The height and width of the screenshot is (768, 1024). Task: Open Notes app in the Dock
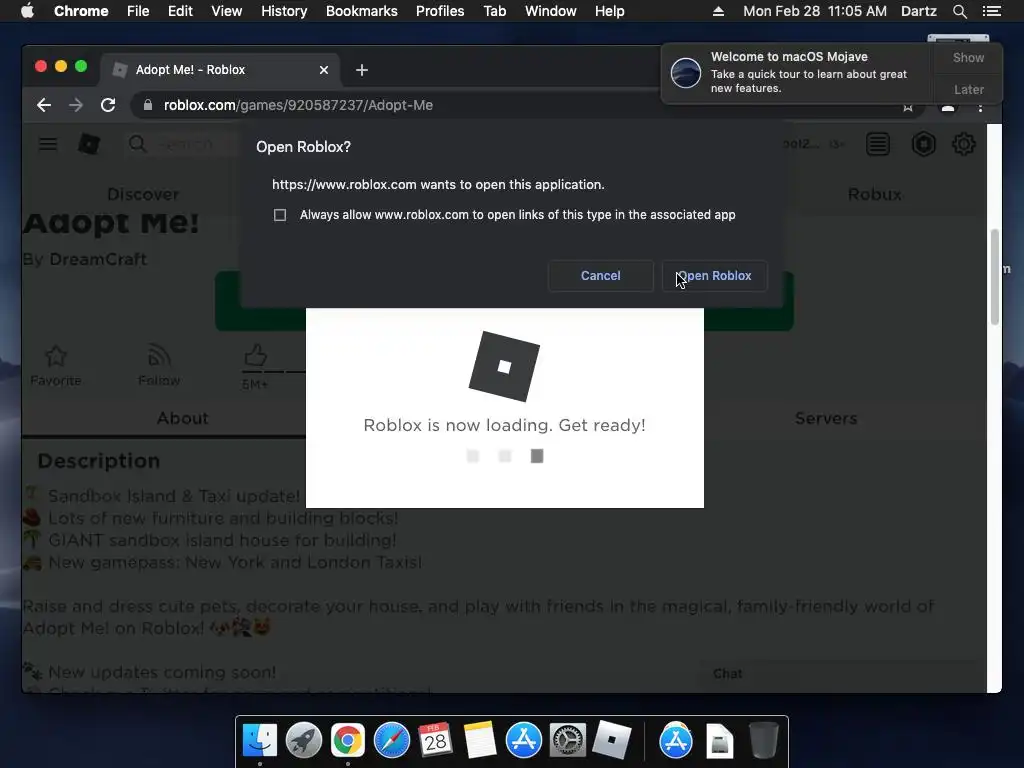pos(479,741)
